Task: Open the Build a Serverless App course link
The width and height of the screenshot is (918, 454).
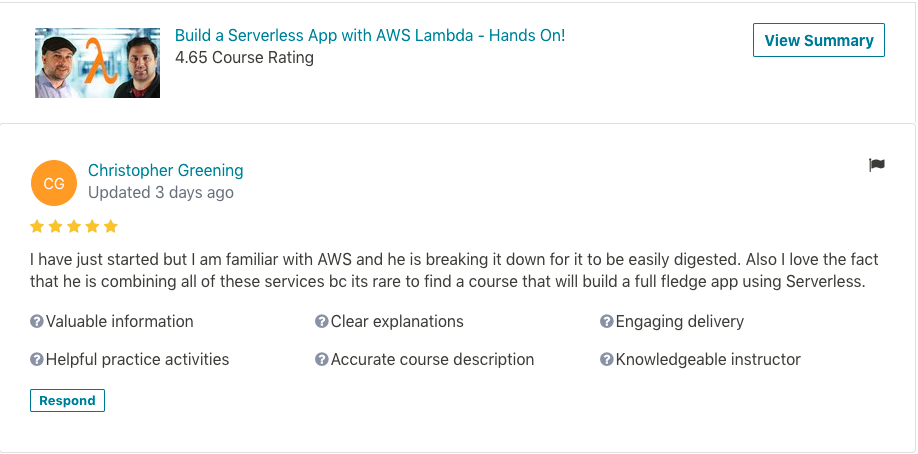Action: point(370,35)
